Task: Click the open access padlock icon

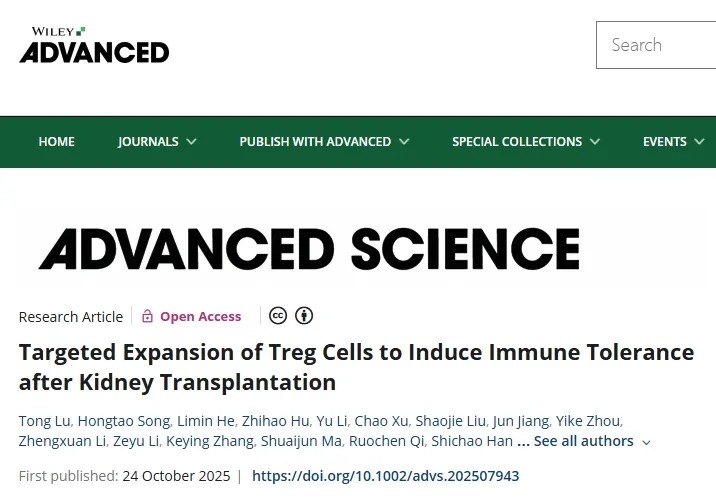Action: (147, 316)
